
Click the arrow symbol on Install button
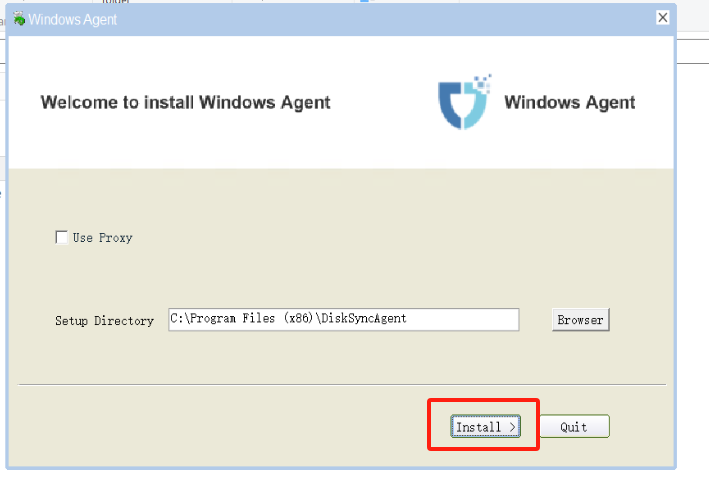[x=512, y=427]
